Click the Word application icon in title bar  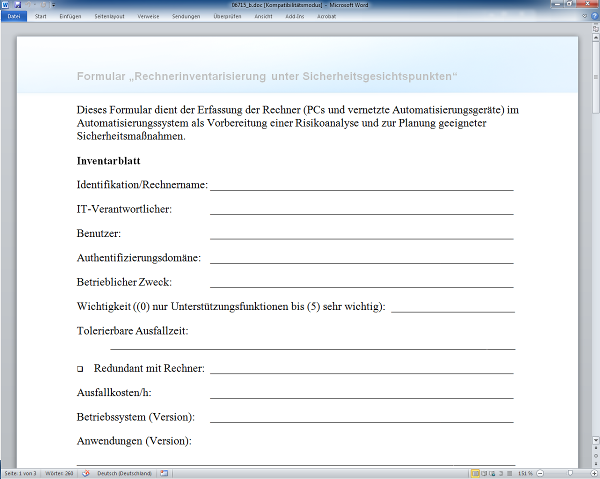(5, 5)
